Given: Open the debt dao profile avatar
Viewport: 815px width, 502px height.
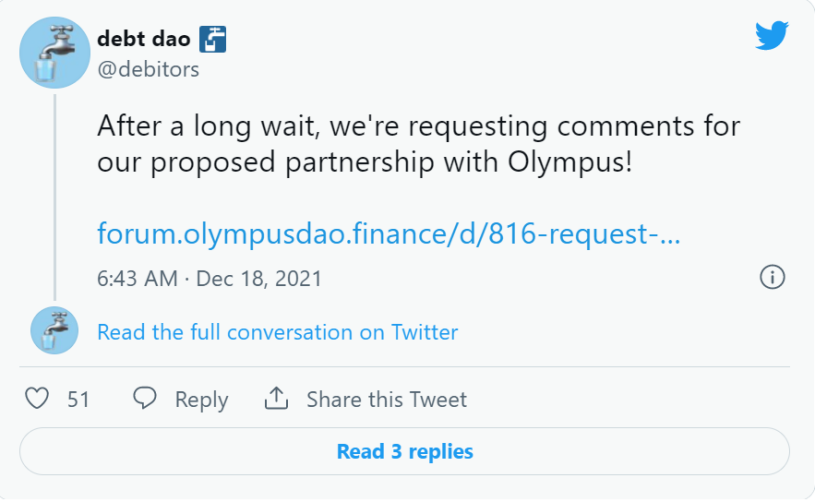Looking at the screenshot, I should [x=55, y=52].
